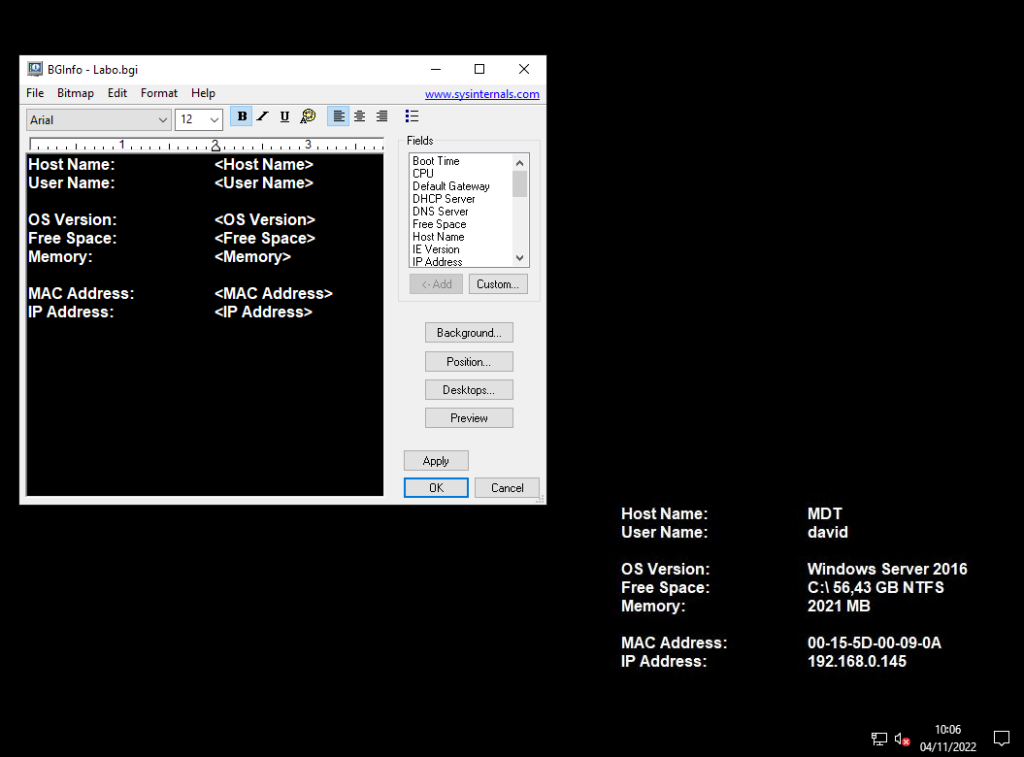Click the Apply button
1024x757 pixels.
tap(436, 461)
